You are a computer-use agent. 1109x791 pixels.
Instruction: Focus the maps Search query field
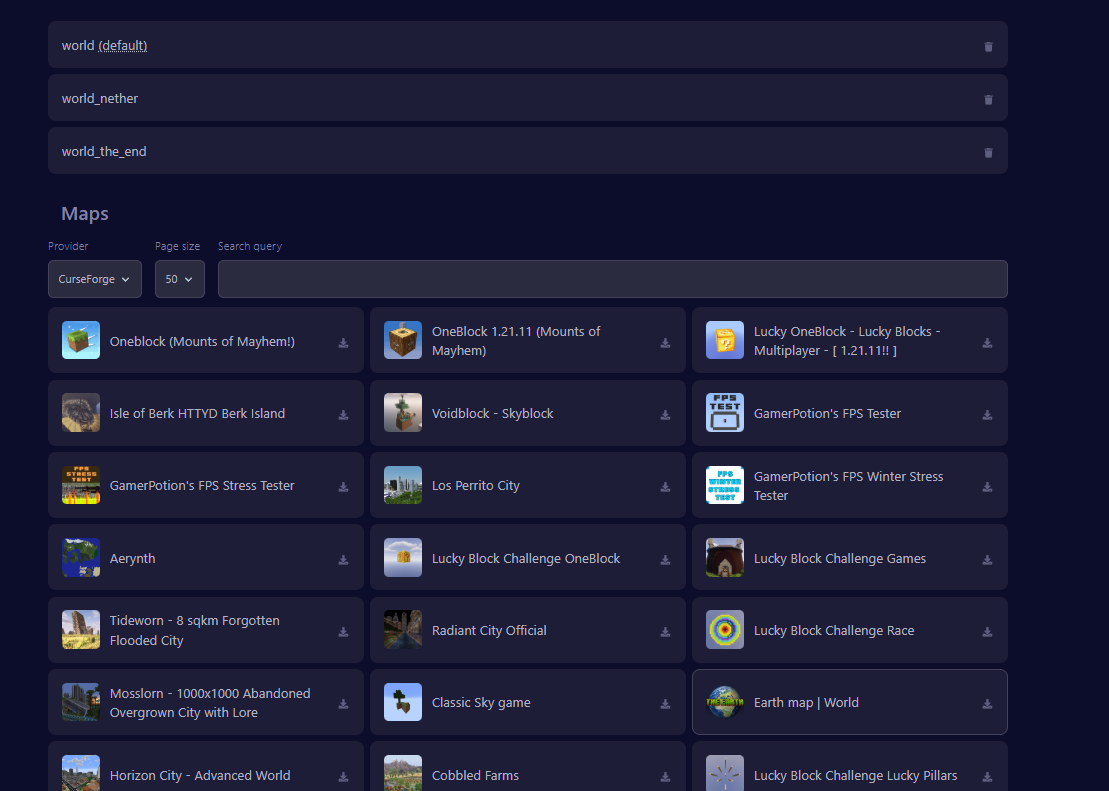click(x=612, y=279)
